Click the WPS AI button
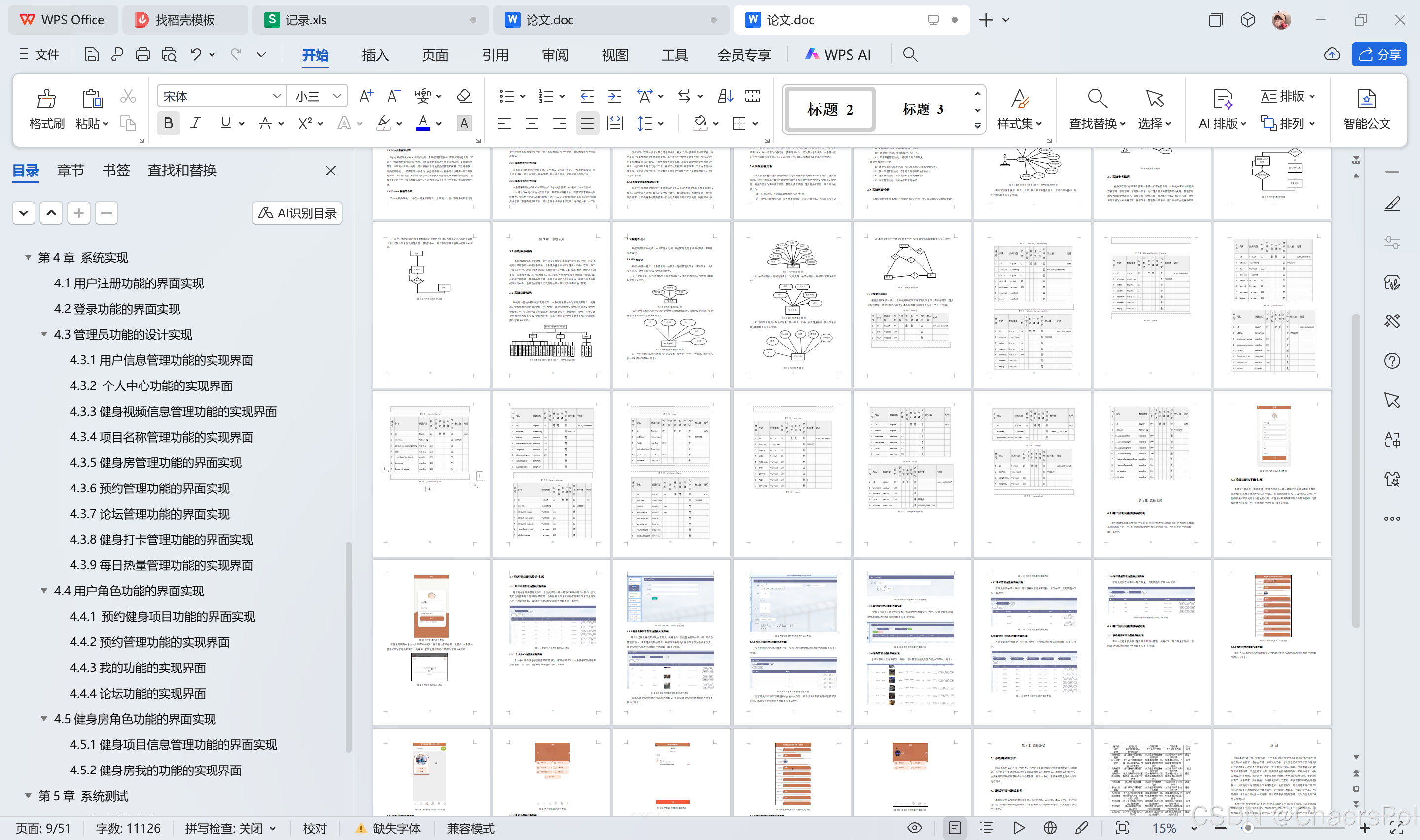The height and width of the screenshot is (840, 1420). [x=838, y=54]
